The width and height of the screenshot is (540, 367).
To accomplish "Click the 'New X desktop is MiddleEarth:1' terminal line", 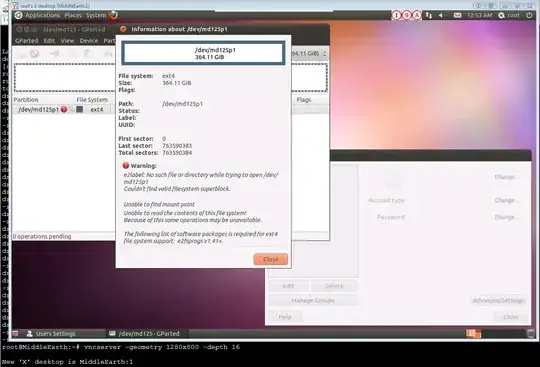I will [x=68, y=362].
